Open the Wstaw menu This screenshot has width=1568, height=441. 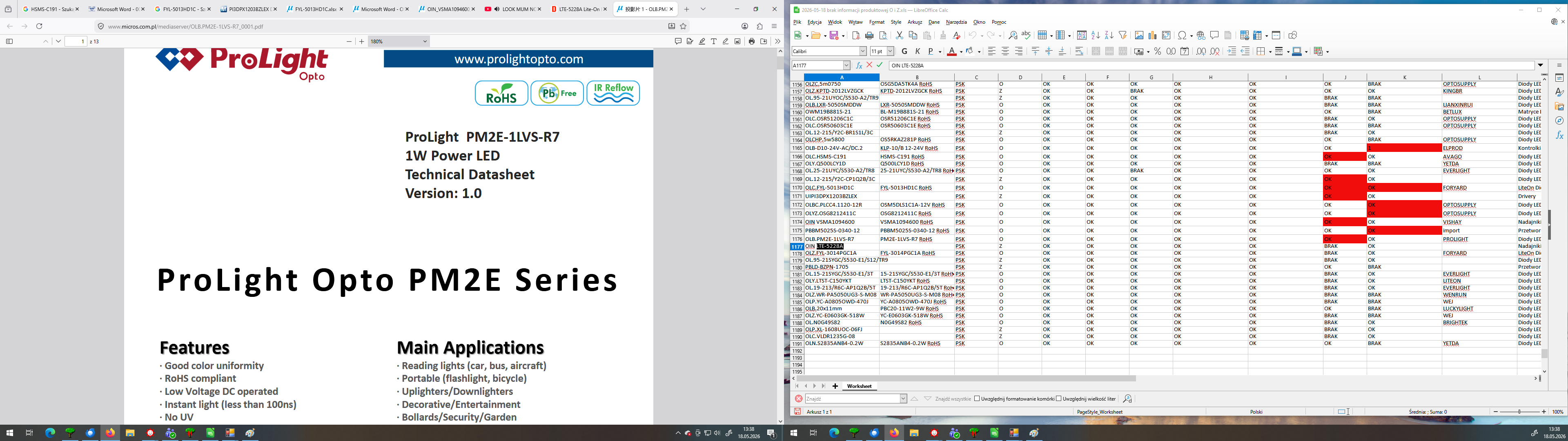coord(855,22)
